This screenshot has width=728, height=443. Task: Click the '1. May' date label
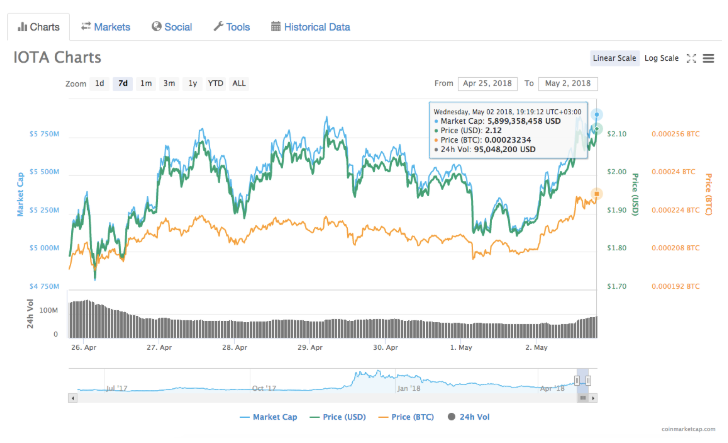(x=461, y=347)
